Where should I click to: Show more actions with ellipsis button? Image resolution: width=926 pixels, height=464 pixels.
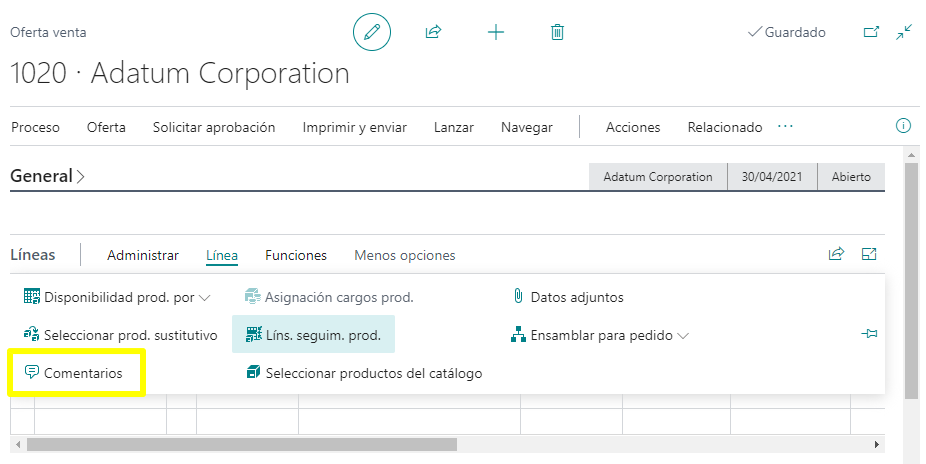pyautogui.click(x=785, y=127)
